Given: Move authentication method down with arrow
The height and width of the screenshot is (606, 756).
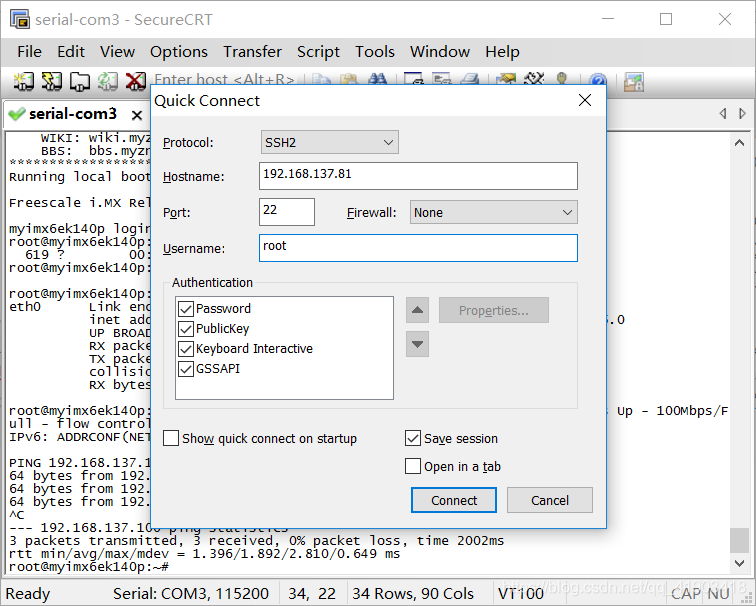Looking at the screenshot, I should pyautogui.click(x=417, y=344).
